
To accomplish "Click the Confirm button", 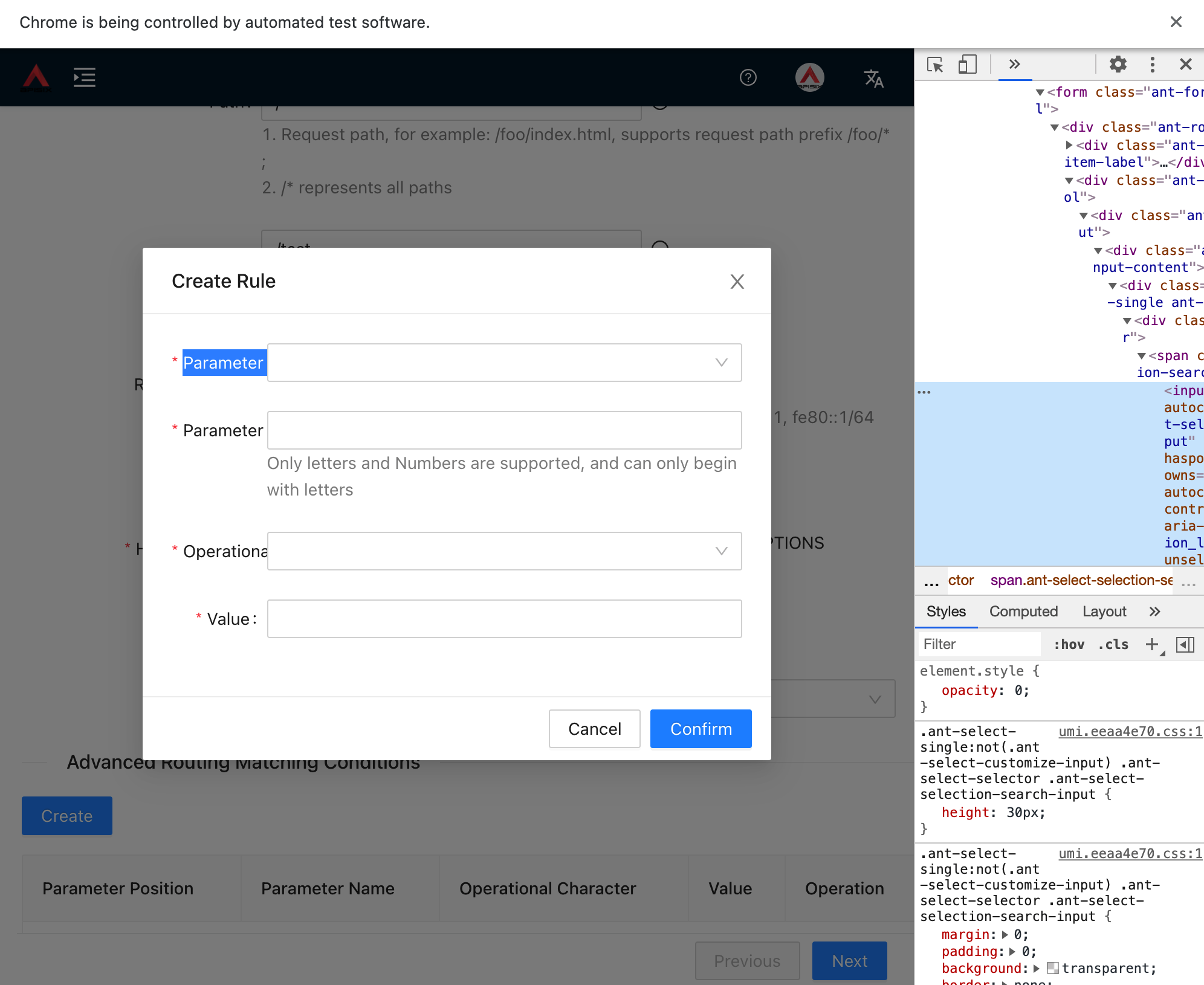I will click(701, 729).
